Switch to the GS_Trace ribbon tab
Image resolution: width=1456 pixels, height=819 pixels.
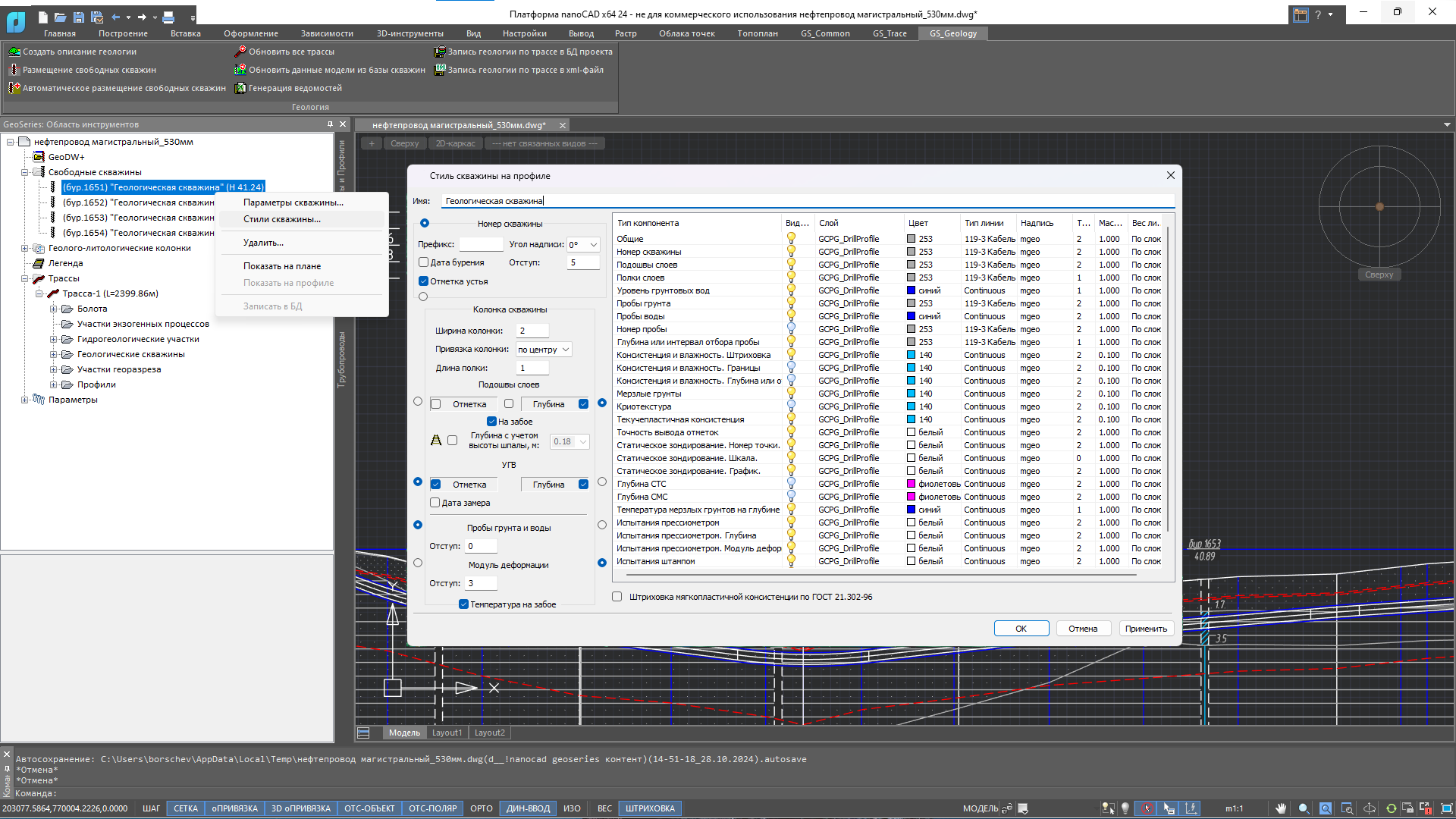(890, 33)
